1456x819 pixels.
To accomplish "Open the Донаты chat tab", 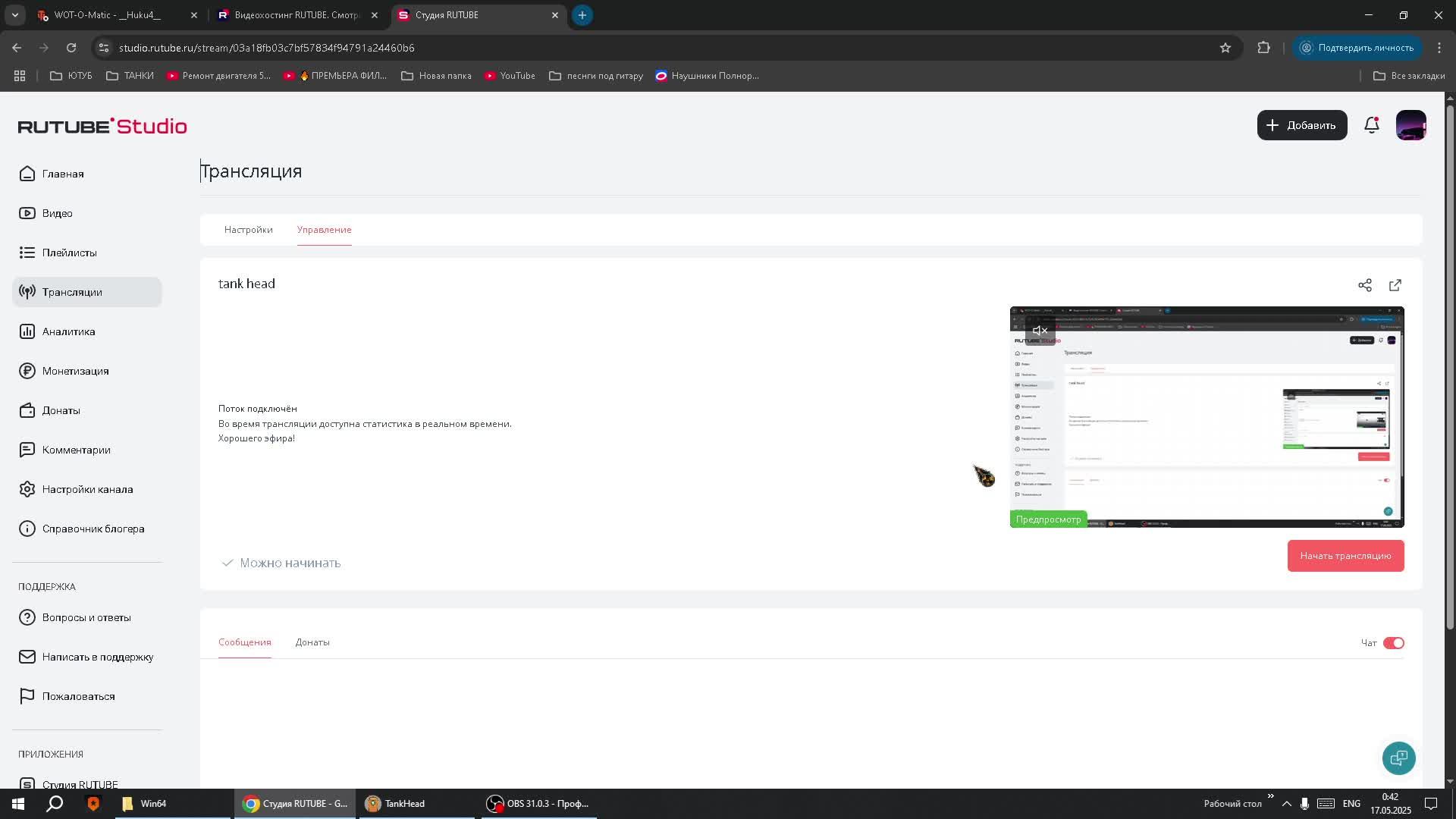I will tap(312, 642).
